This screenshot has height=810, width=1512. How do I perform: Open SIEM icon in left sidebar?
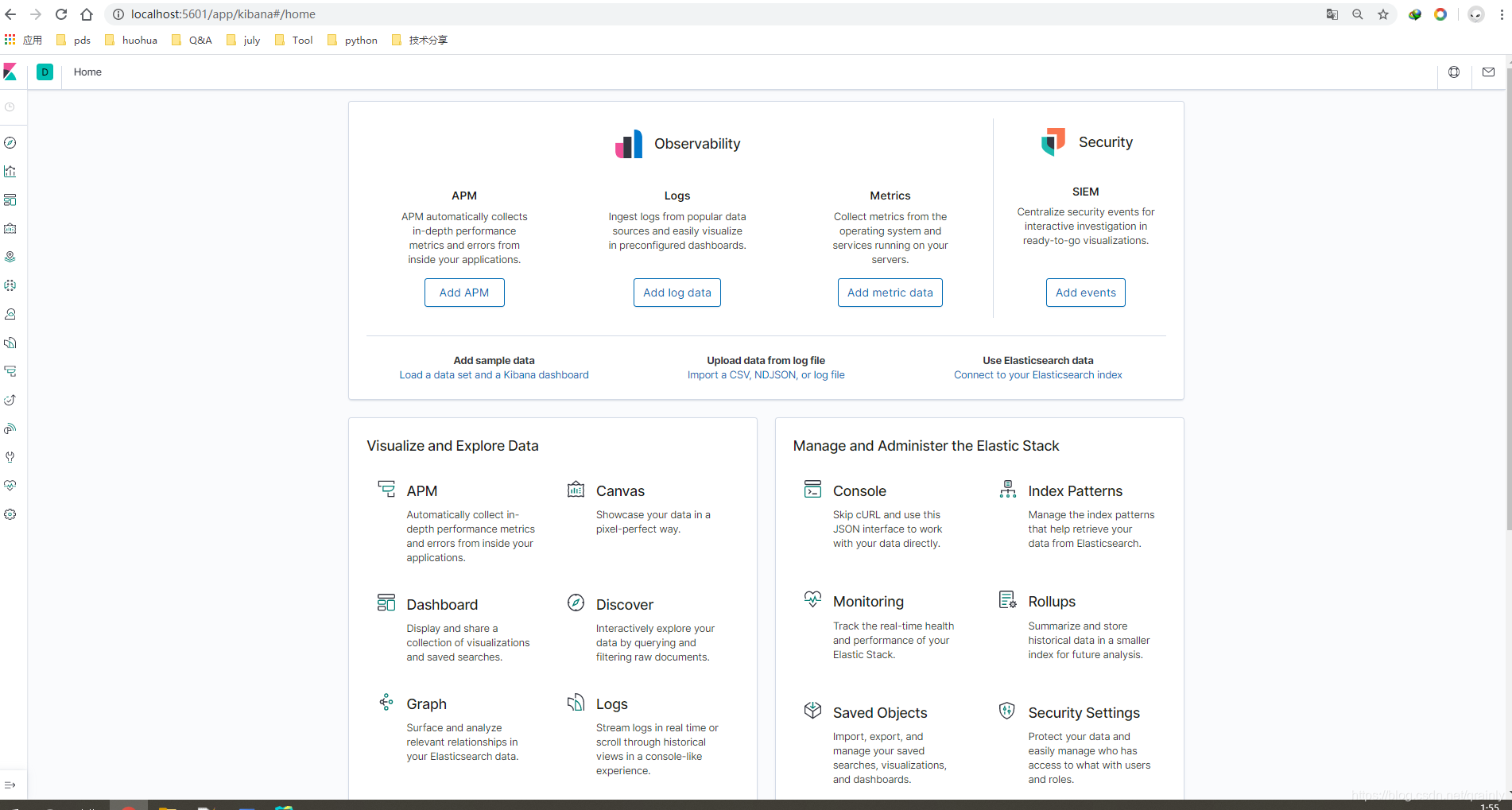point(10,428)
